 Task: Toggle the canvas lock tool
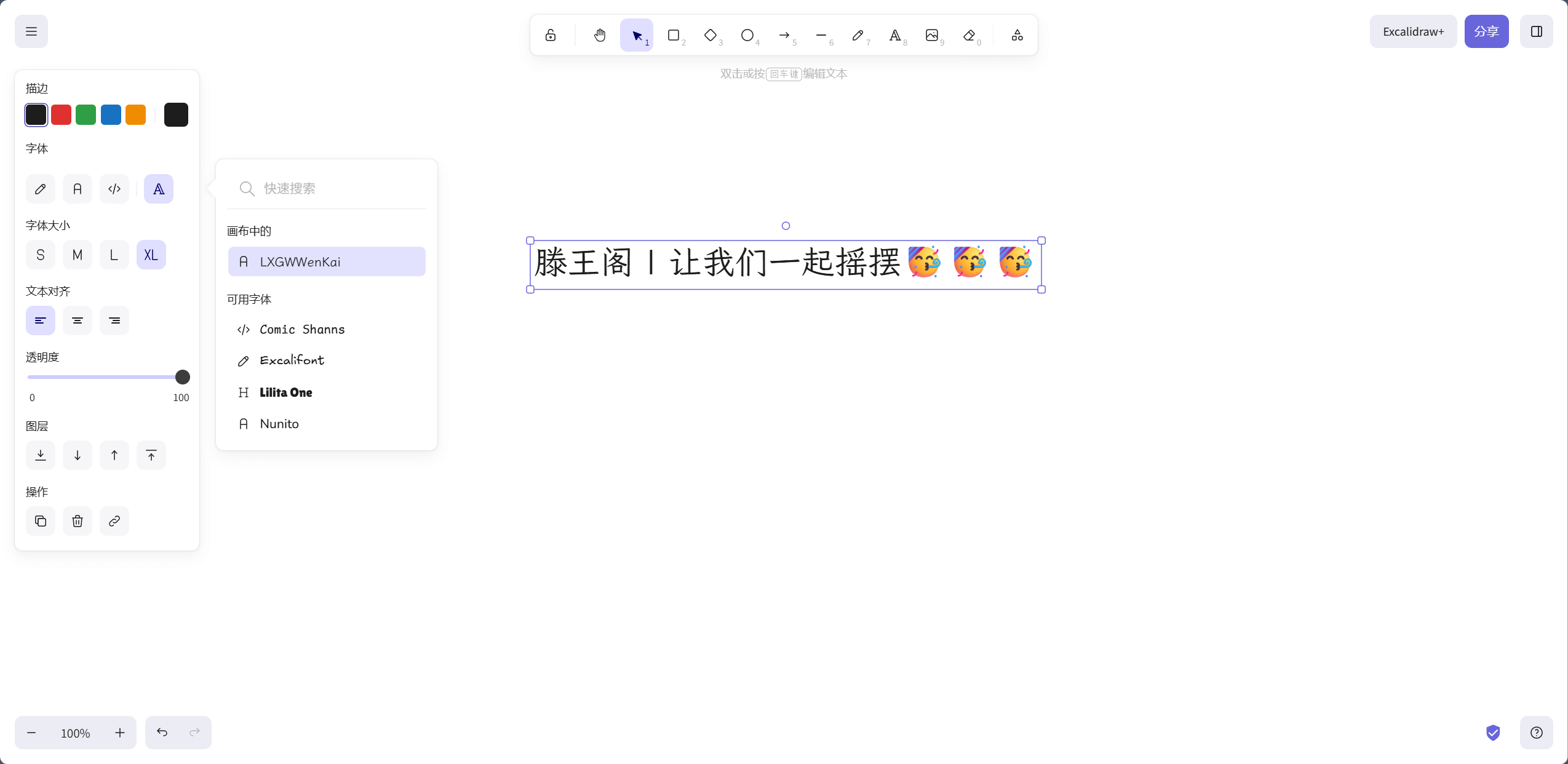coord(551,35)
